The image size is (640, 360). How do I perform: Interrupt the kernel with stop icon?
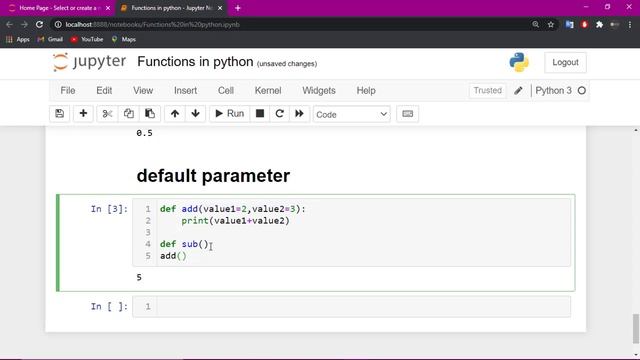[260, 113]
